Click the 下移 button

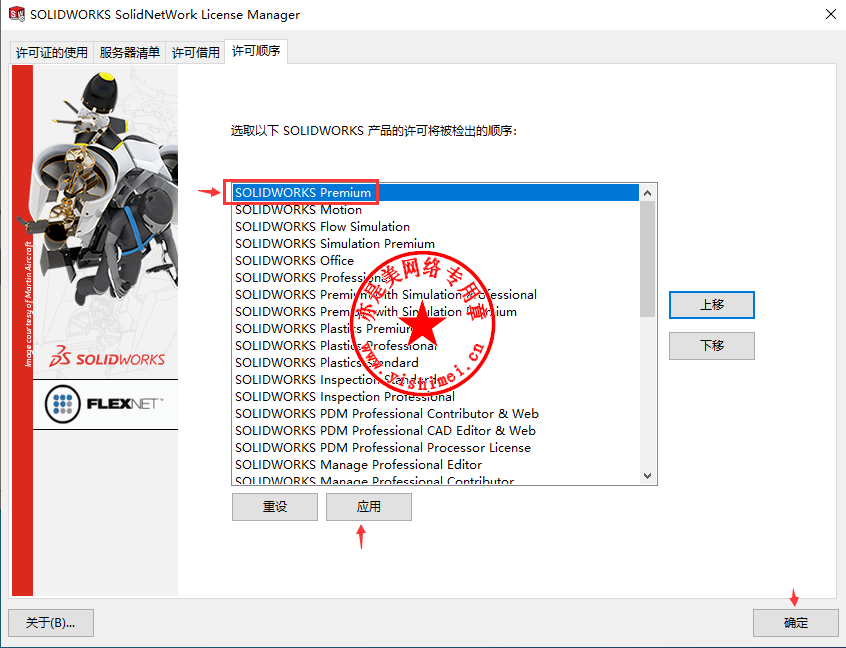[712, 345]
